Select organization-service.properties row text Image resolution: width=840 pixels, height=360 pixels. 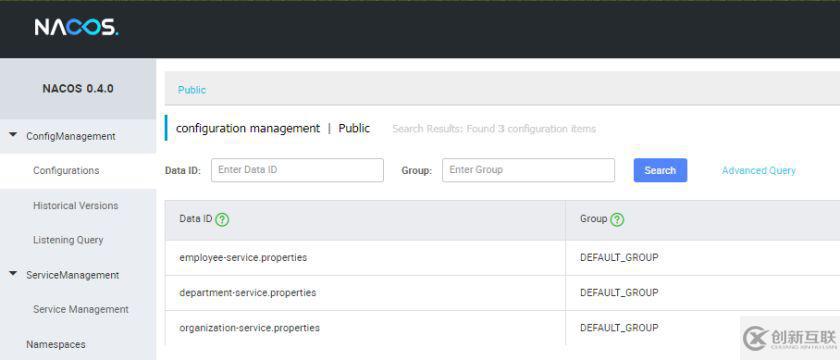coord(250,327)
